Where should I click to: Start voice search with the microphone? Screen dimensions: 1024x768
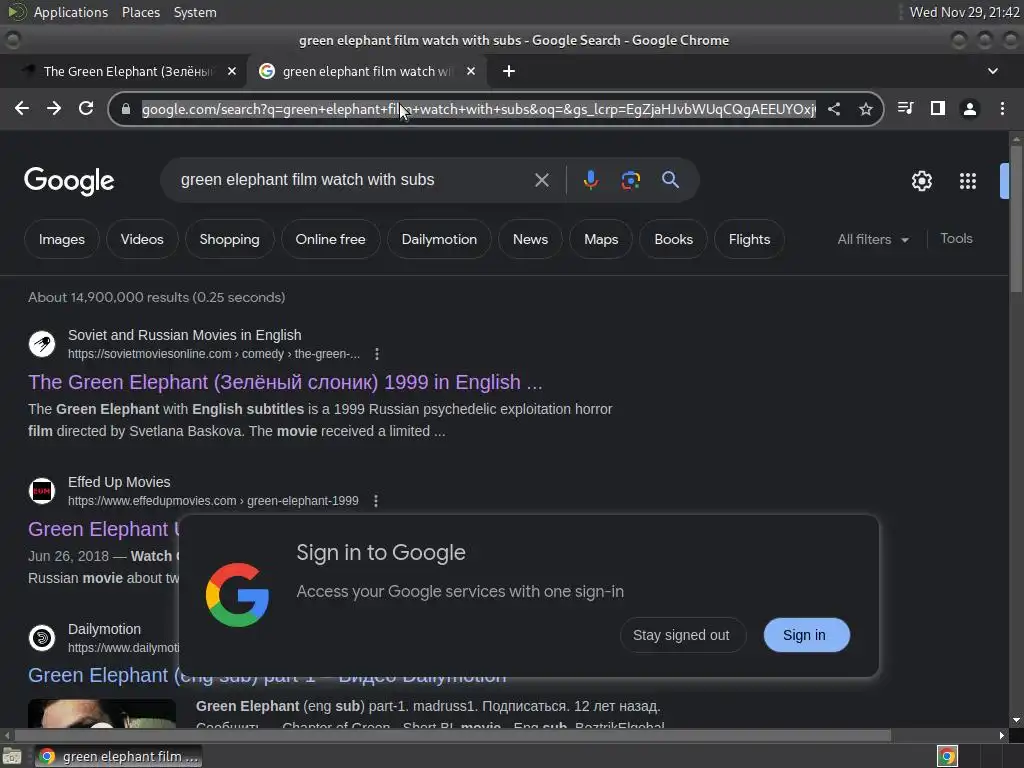click(590, 180)
